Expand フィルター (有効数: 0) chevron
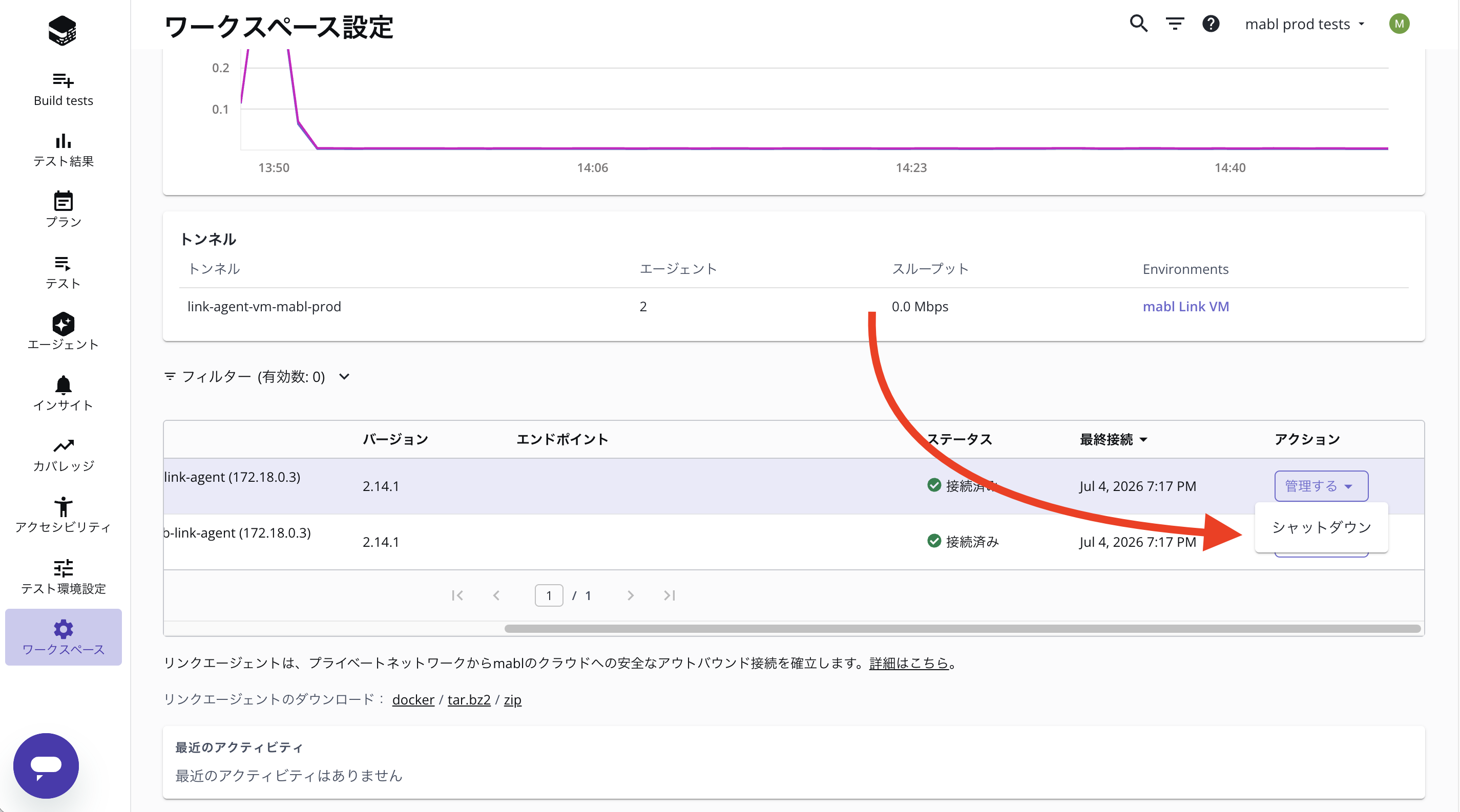Viewport: 1460px width, 812px height. click(344, 376)
